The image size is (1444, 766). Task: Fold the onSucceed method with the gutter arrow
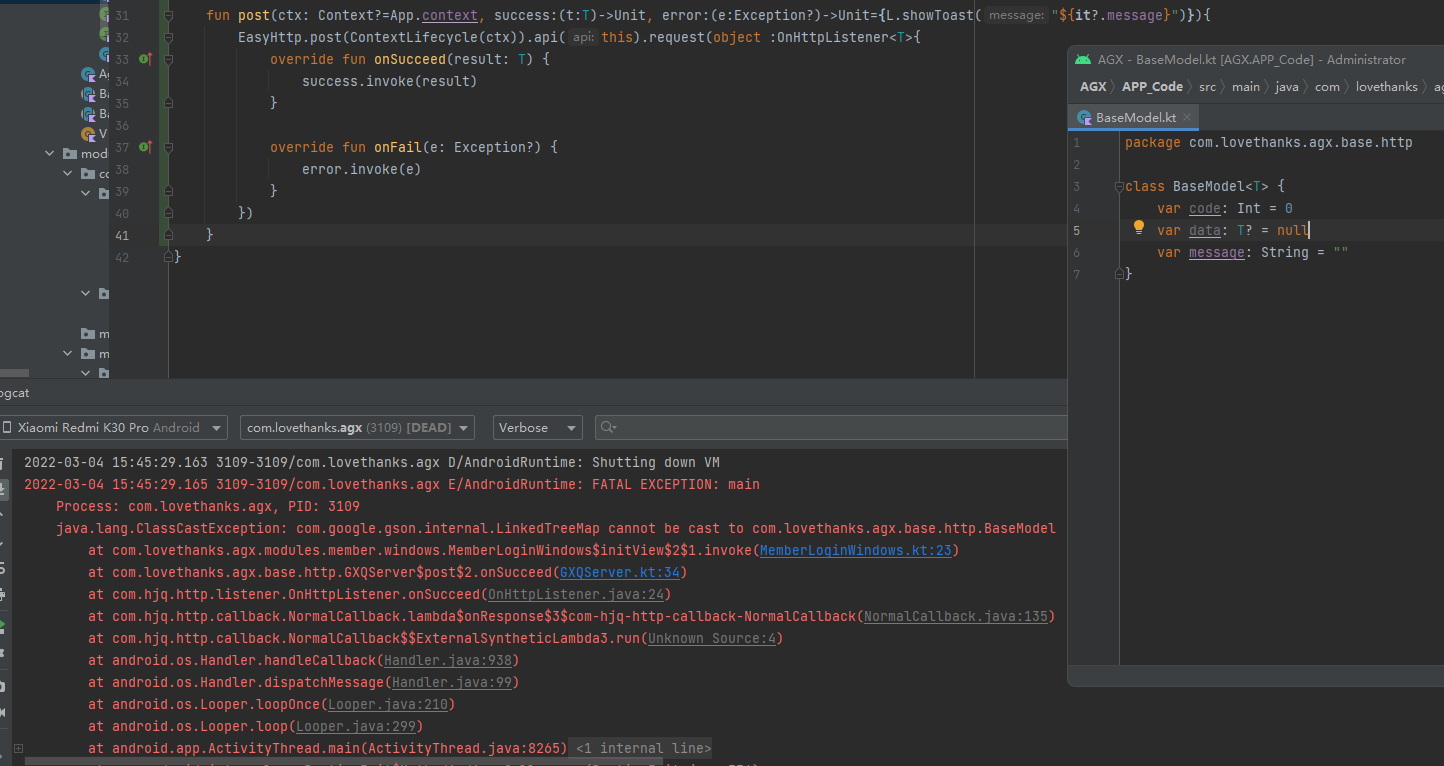point(167,59)
